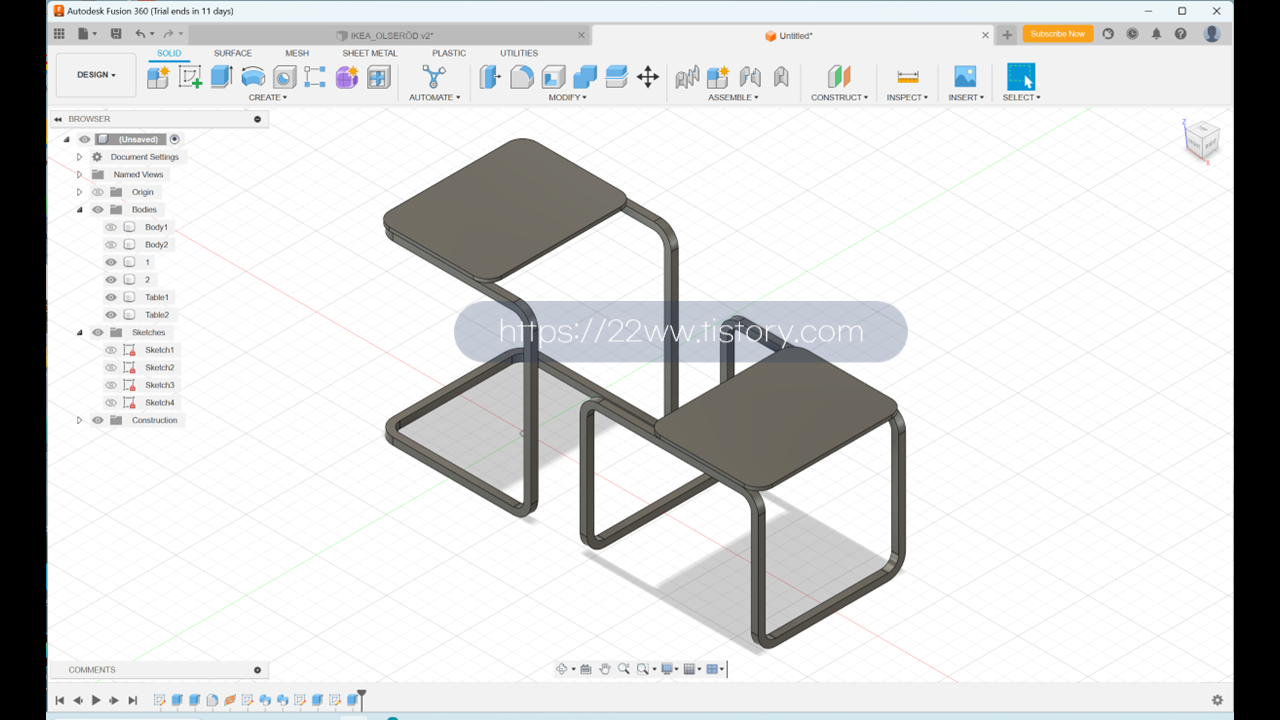This screenshot has width=1280, height=720.
Task: Show Sketch4 using its eye icon
Action: 111,402
